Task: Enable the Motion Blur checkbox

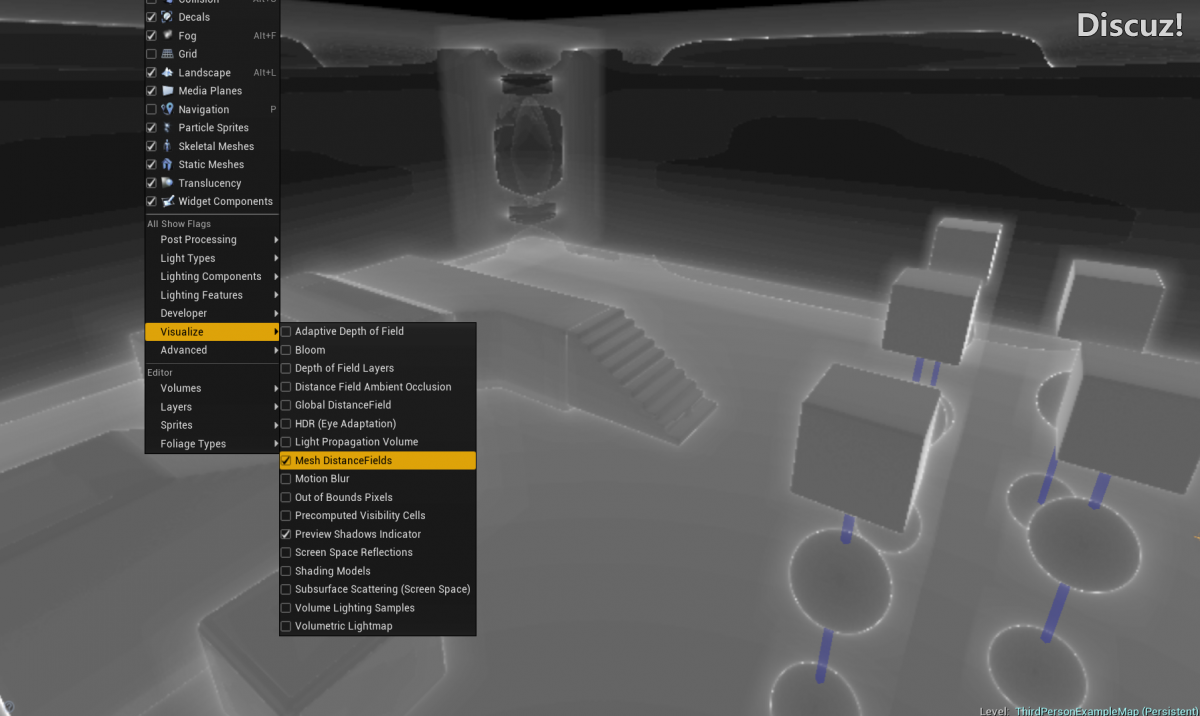Action: 286,479
